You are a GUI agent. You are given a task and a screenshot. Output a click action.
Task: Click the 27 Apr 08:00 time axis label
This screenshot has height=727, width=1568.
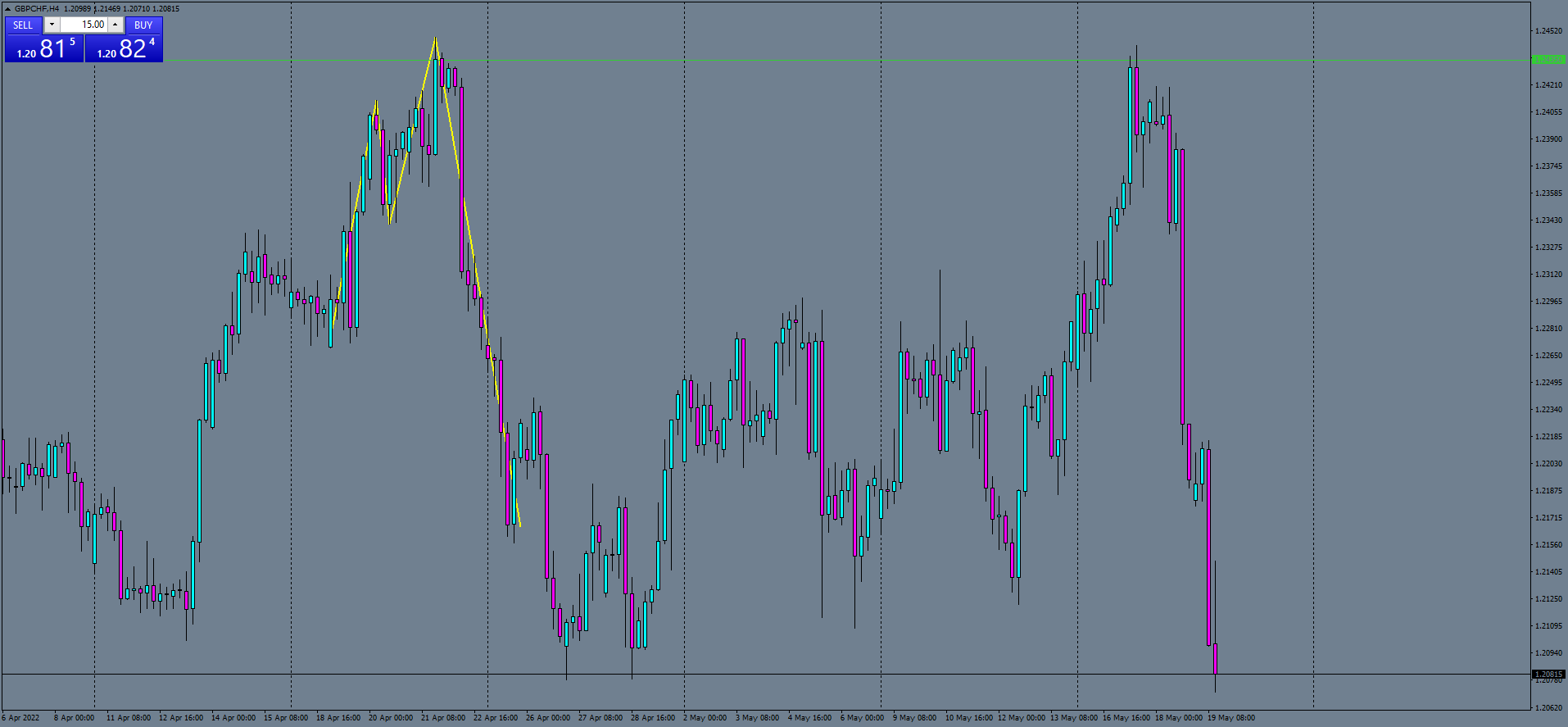(600, 718)
